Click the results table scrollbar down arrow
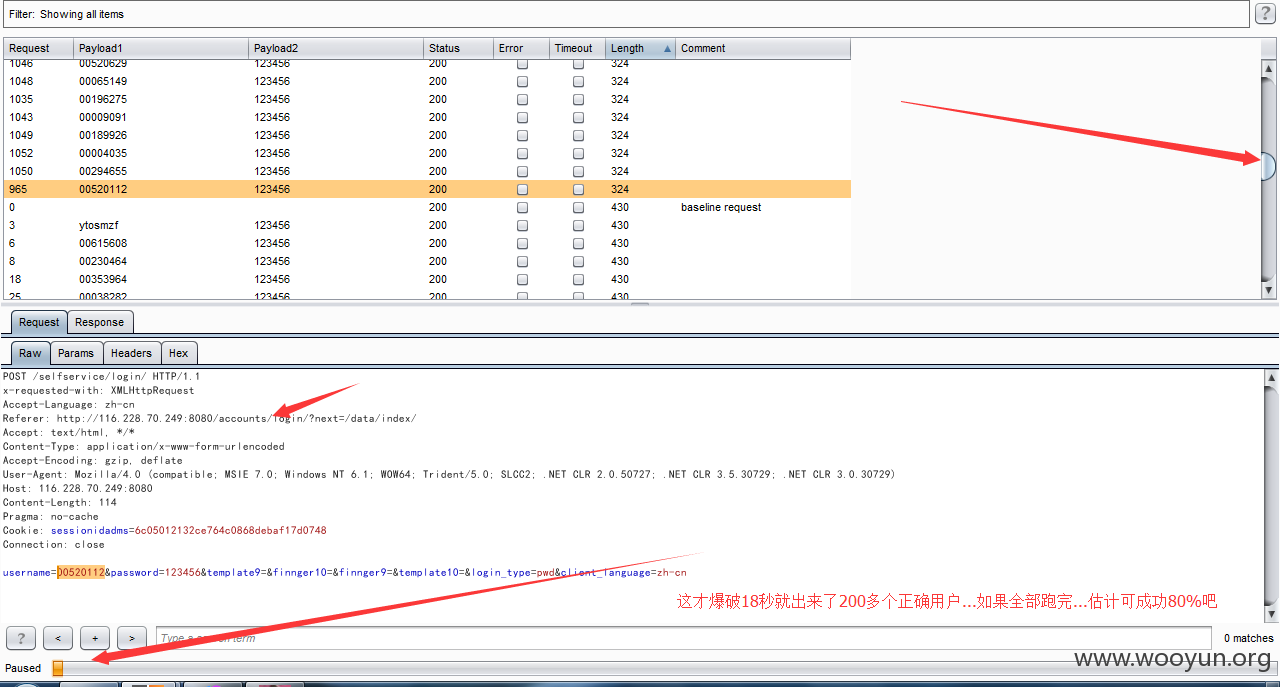This screenshot has width=1280, height=687. pos(1269,290)
